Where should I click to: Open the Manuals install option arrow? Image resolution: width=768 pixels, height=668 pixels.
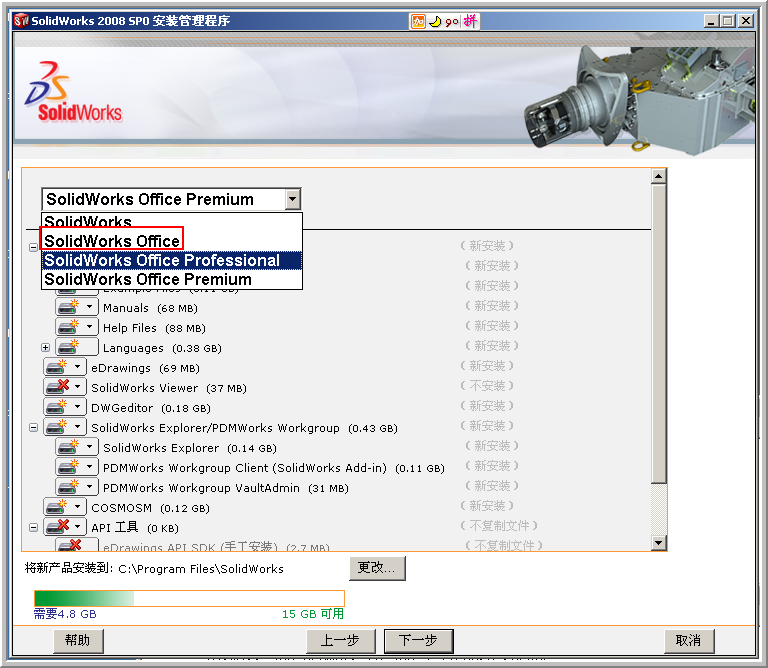point(89,307)
